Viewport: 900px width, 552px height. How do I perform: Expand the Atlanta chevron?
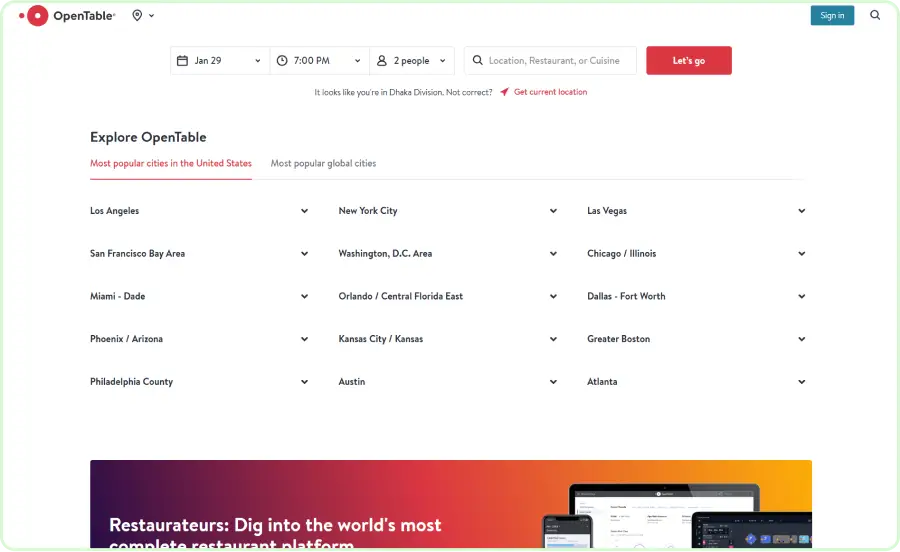[x=802, y=382]
